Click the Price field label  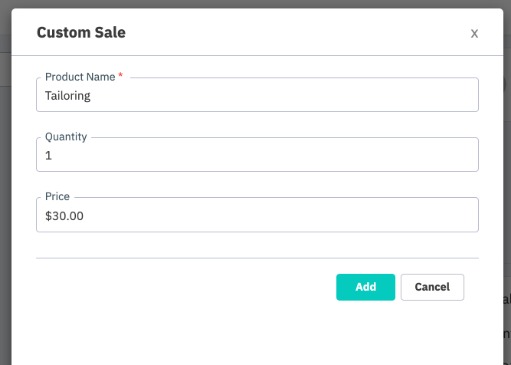[57, 196]
